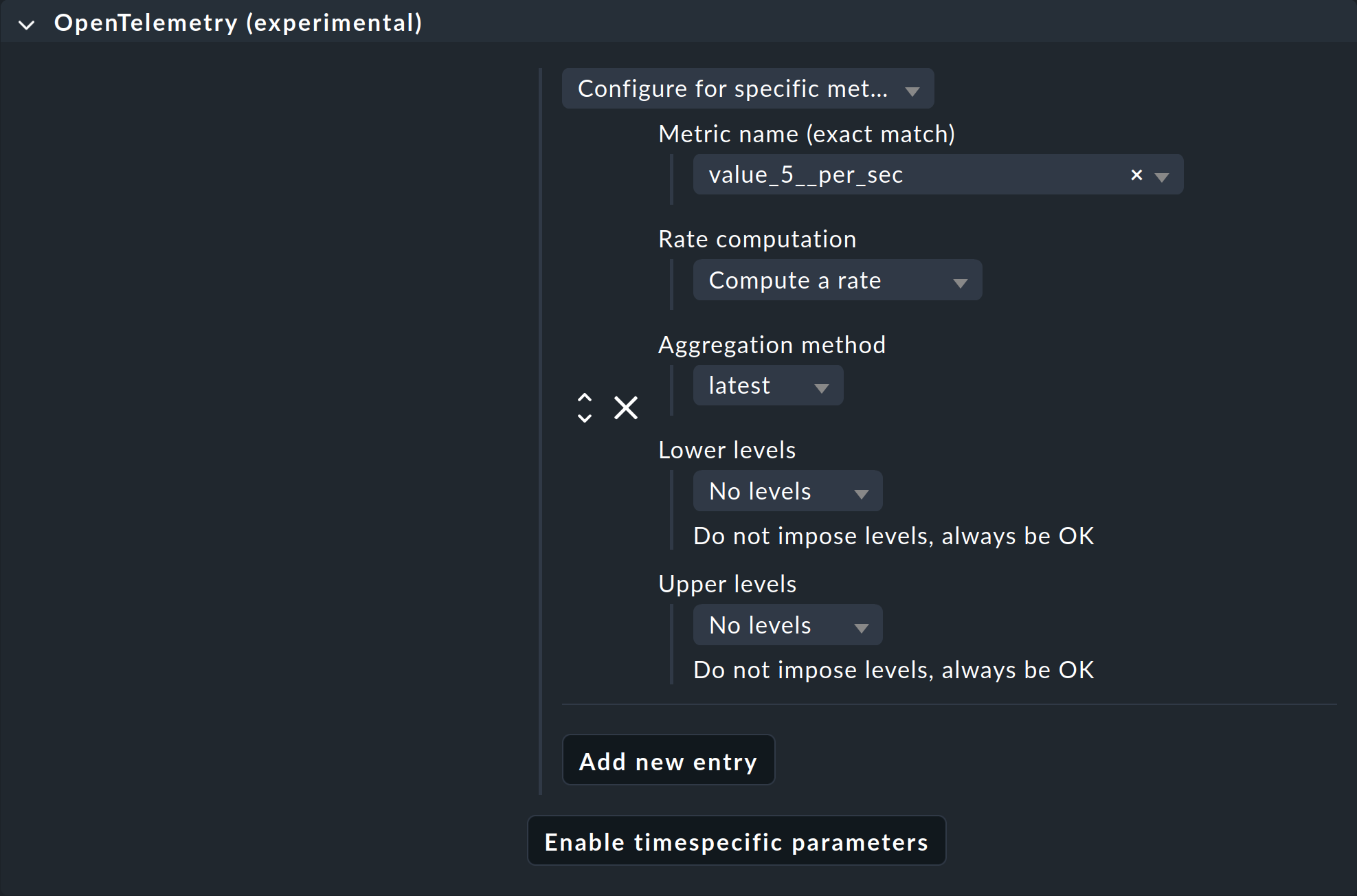Viewport: 1357px width, 896px height.
Task: Click the Lower levels dropdown arrow
Action: click(862, 493)
